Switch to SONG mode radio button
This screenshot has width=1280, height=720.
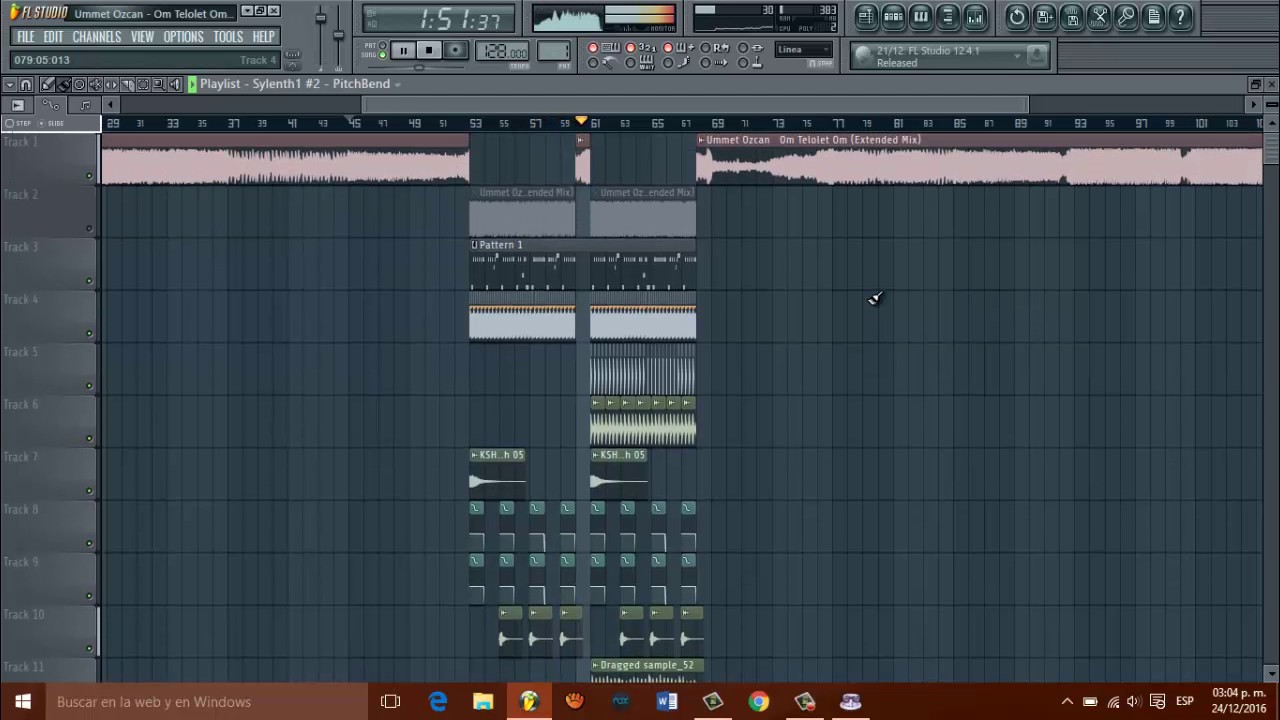pos(382,55)
